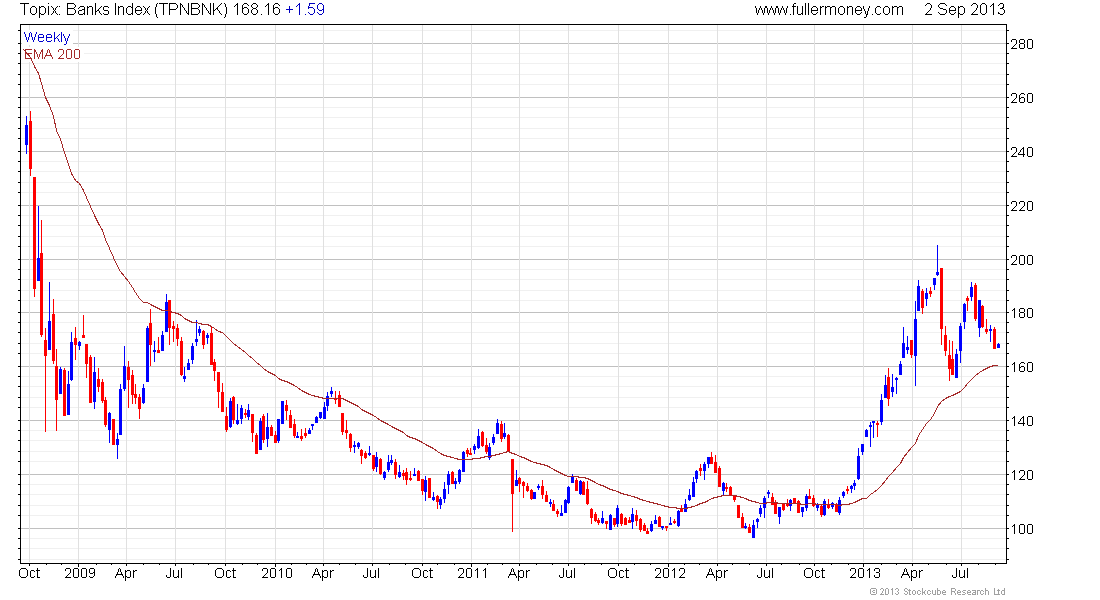1100x600 pixels.
Task: Select the 'Weekly' legend label
Action: click(x=47, y=37)
